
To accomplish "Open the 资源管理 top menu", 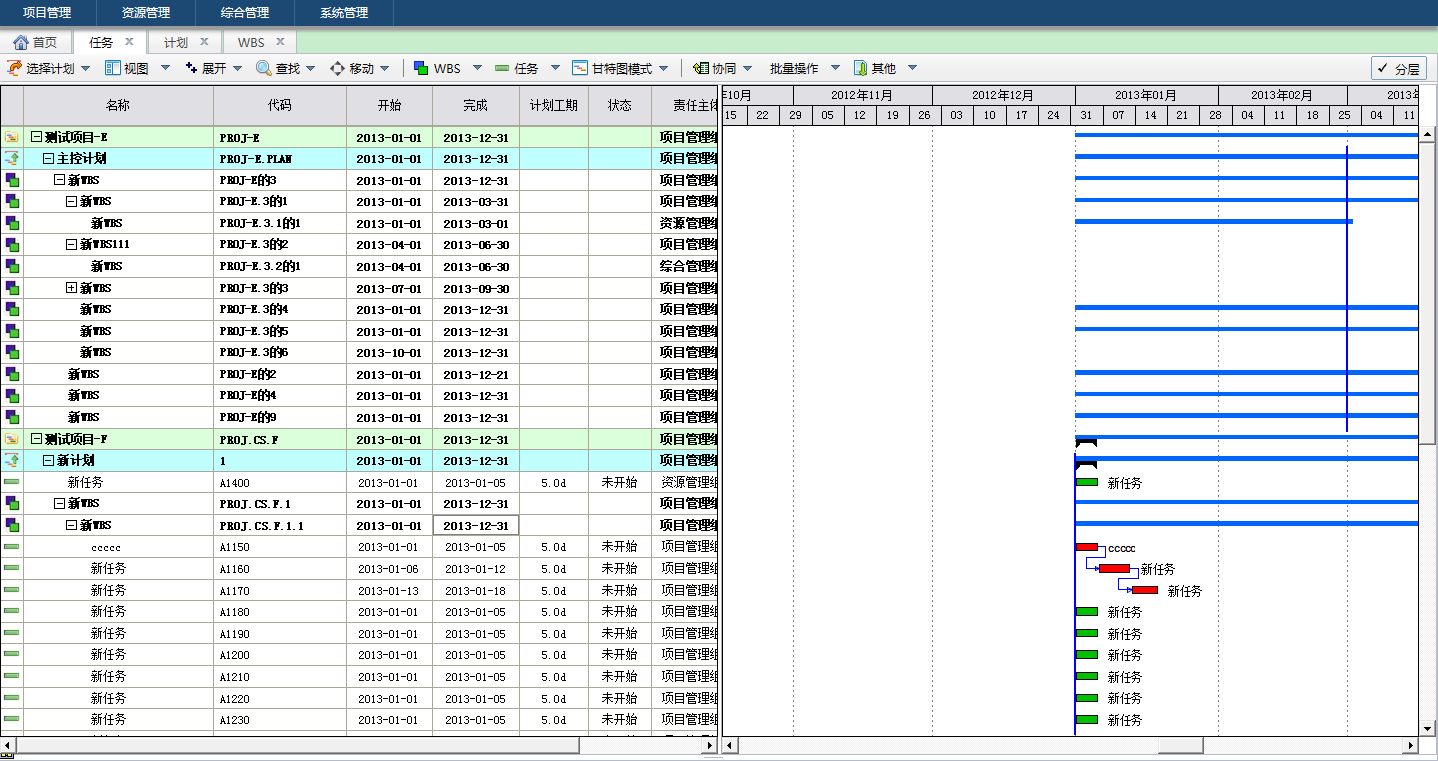I will [x=145, y=13].
